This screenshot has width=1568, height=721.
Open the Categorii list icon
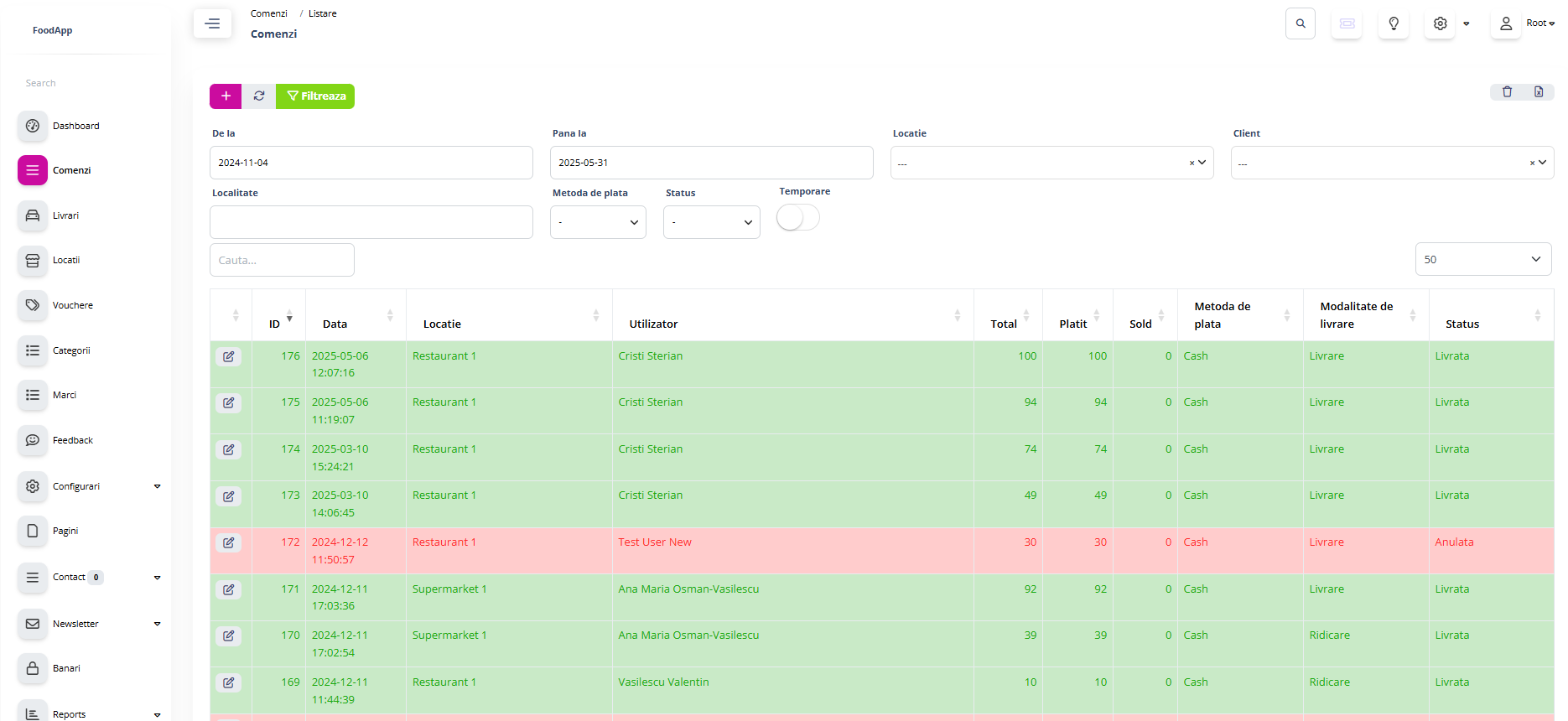click(x=33, y=350)
